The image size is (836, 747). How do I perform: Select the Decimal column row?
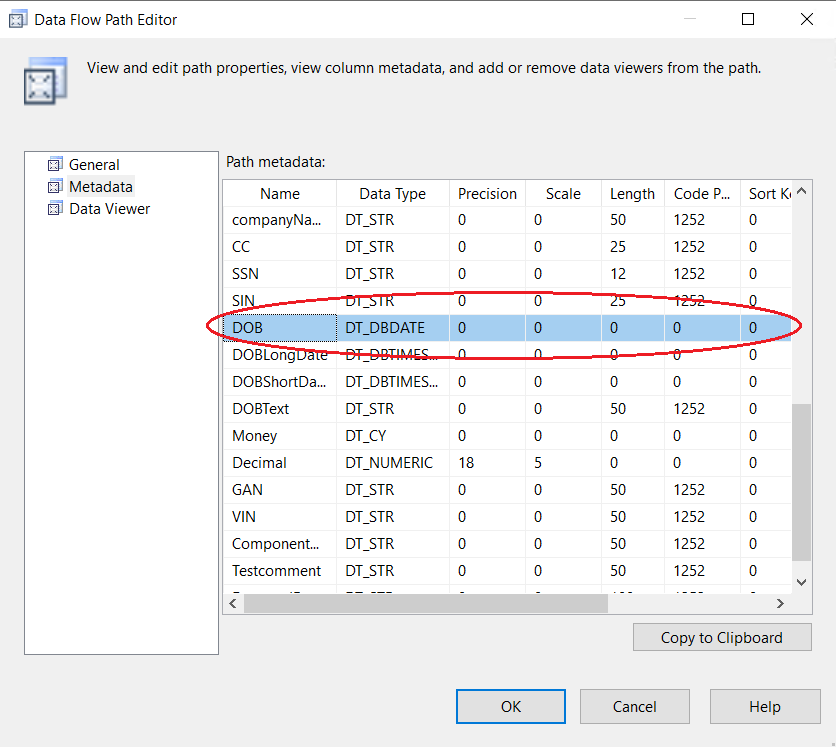[280, 463]
